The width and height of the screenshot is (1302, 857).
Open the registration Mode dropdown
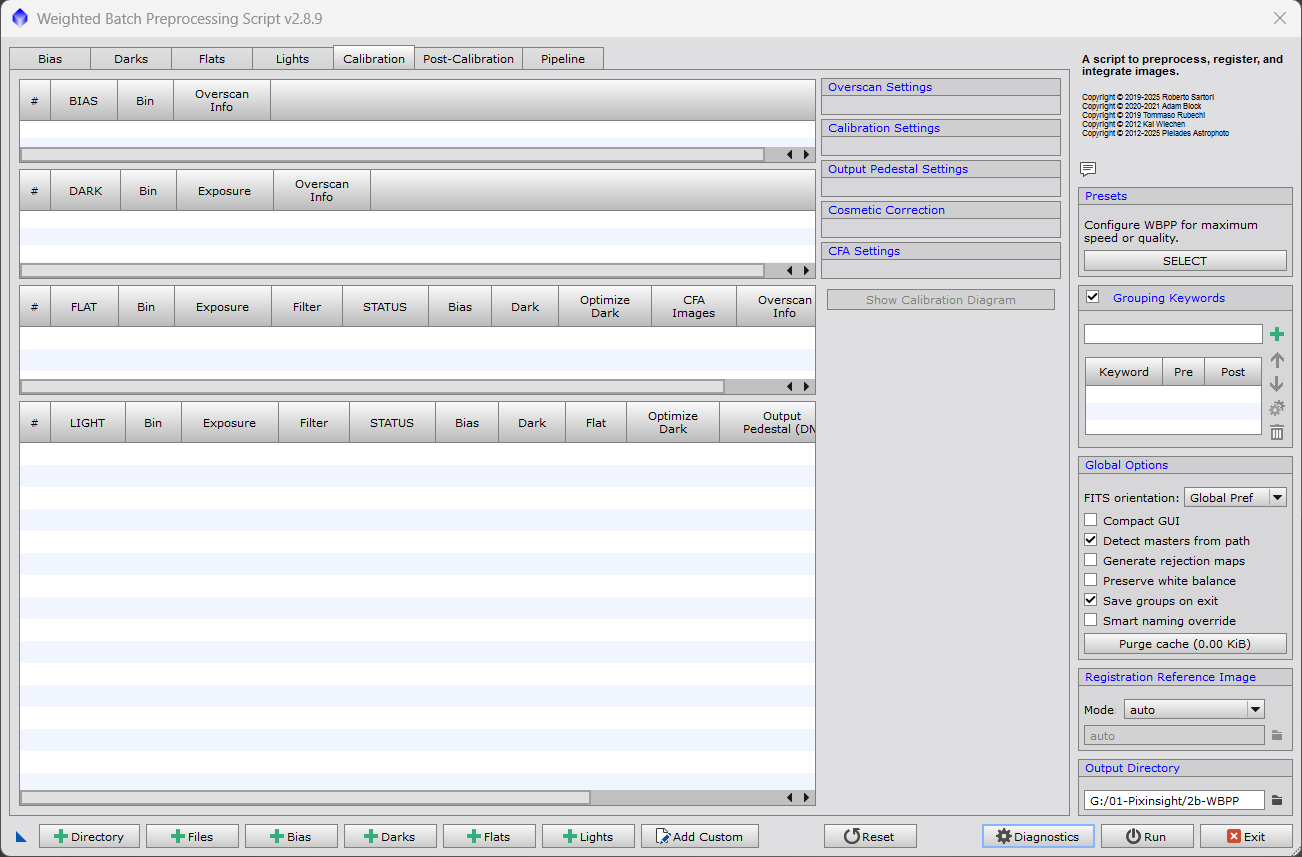pyautogui.click(x=1194, y=710)
